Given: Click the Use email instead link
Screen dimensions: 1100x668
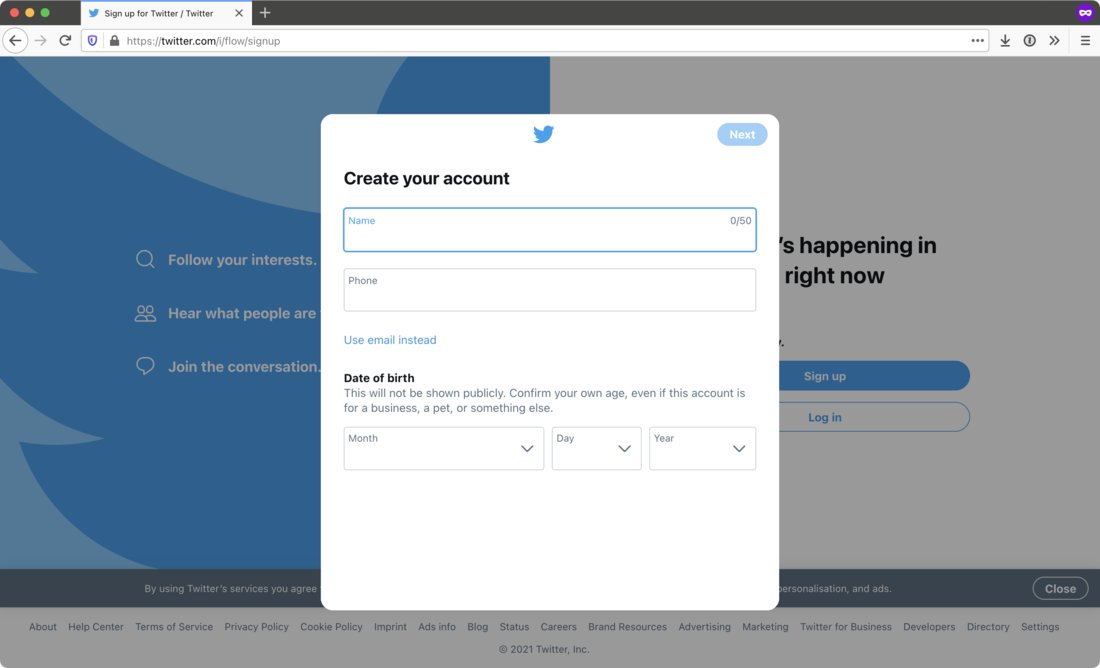Looking at the screenshot, I should coord(390,340).
